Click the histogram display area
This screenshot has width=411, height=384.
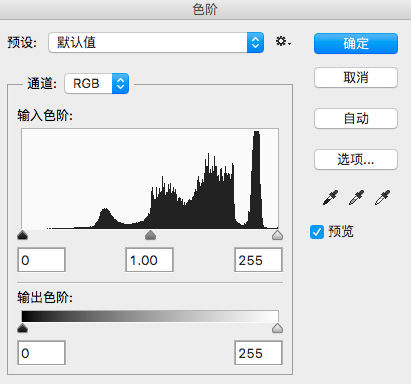pyautogui.click(x=150, y=178)
